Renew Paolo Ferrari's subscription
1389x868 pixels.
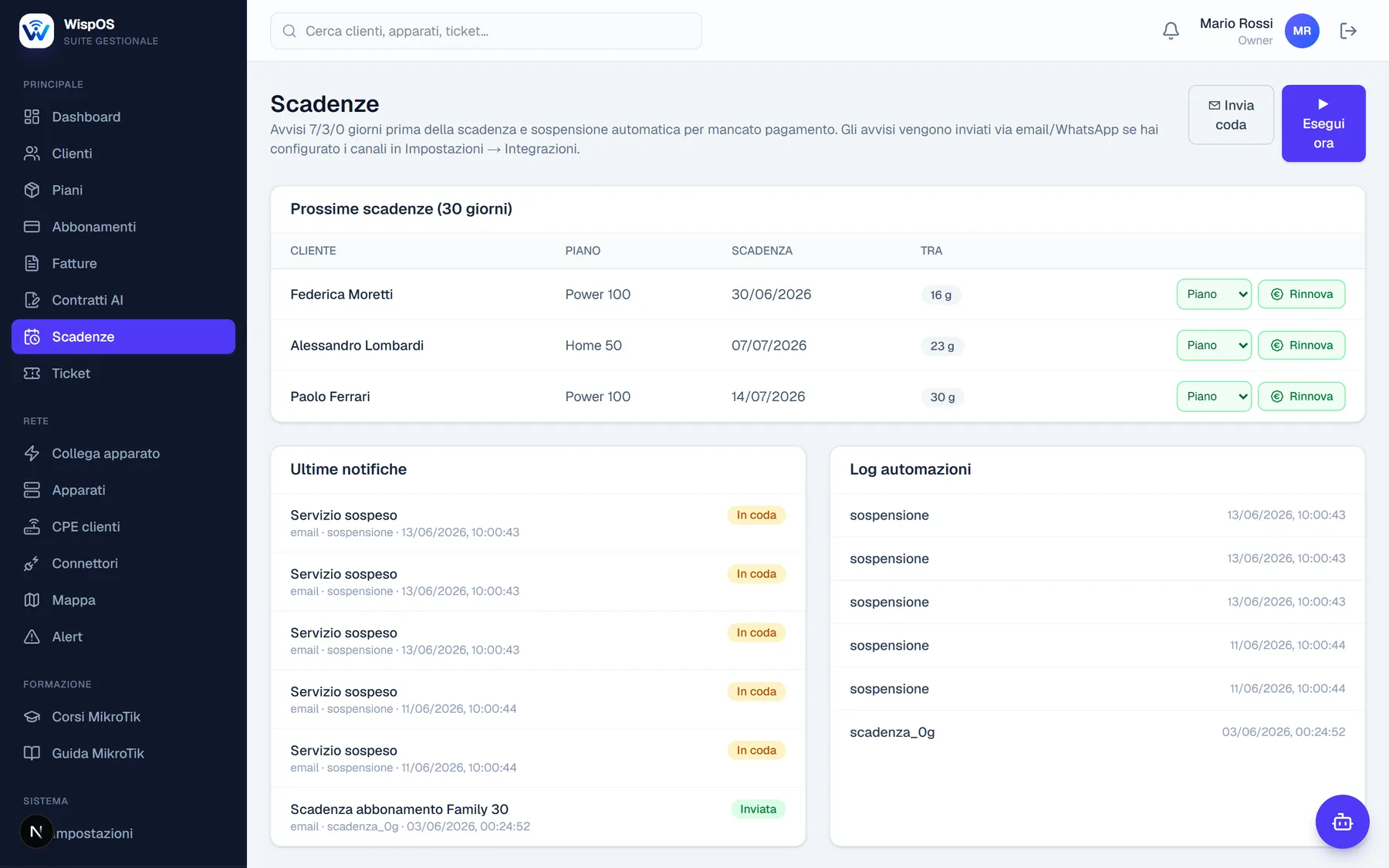1301,397
